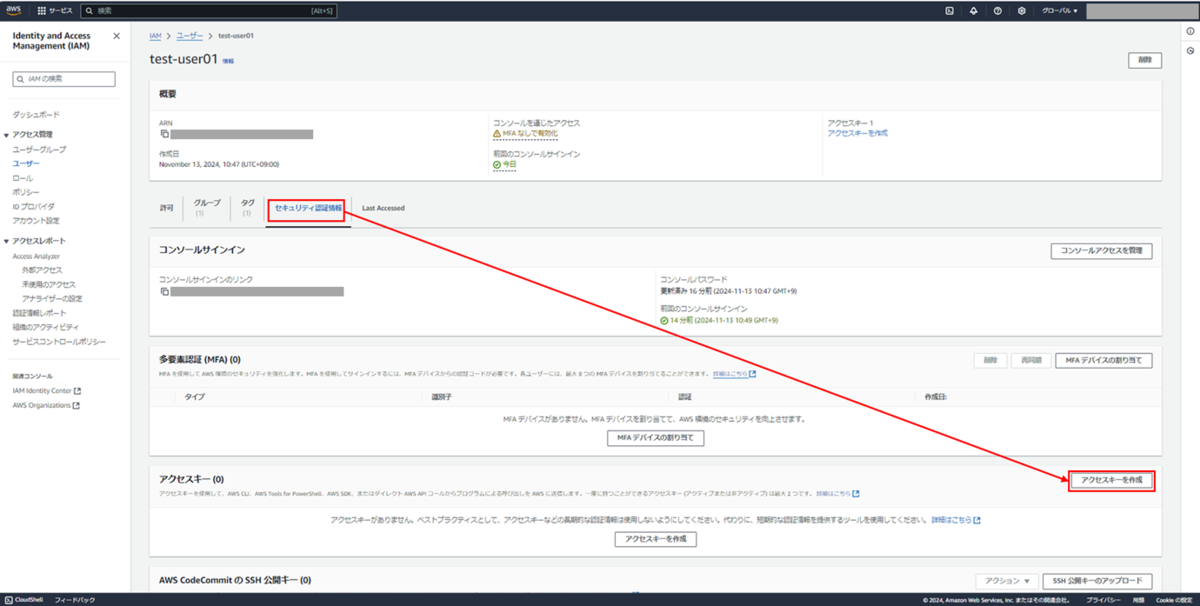Click SSH 公開キーのアップロード button
The width and height of the screenshot is (1200, 606).
tap(1097, 581)
